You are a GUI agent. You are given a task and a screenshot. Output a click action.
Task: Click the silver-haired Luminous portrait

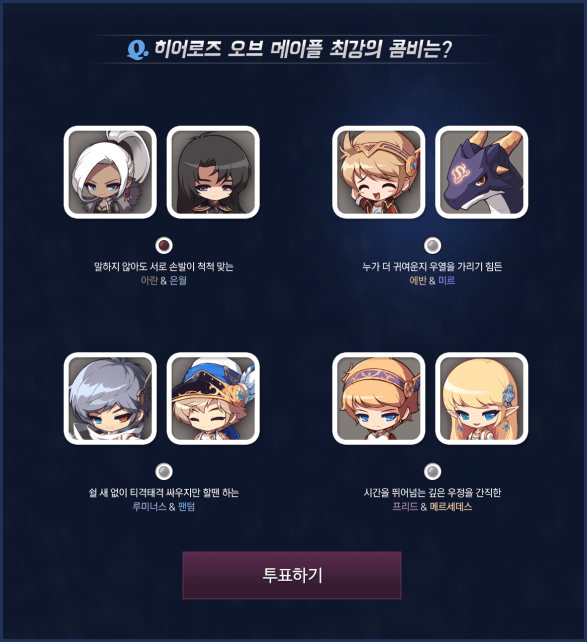(110, 398)
